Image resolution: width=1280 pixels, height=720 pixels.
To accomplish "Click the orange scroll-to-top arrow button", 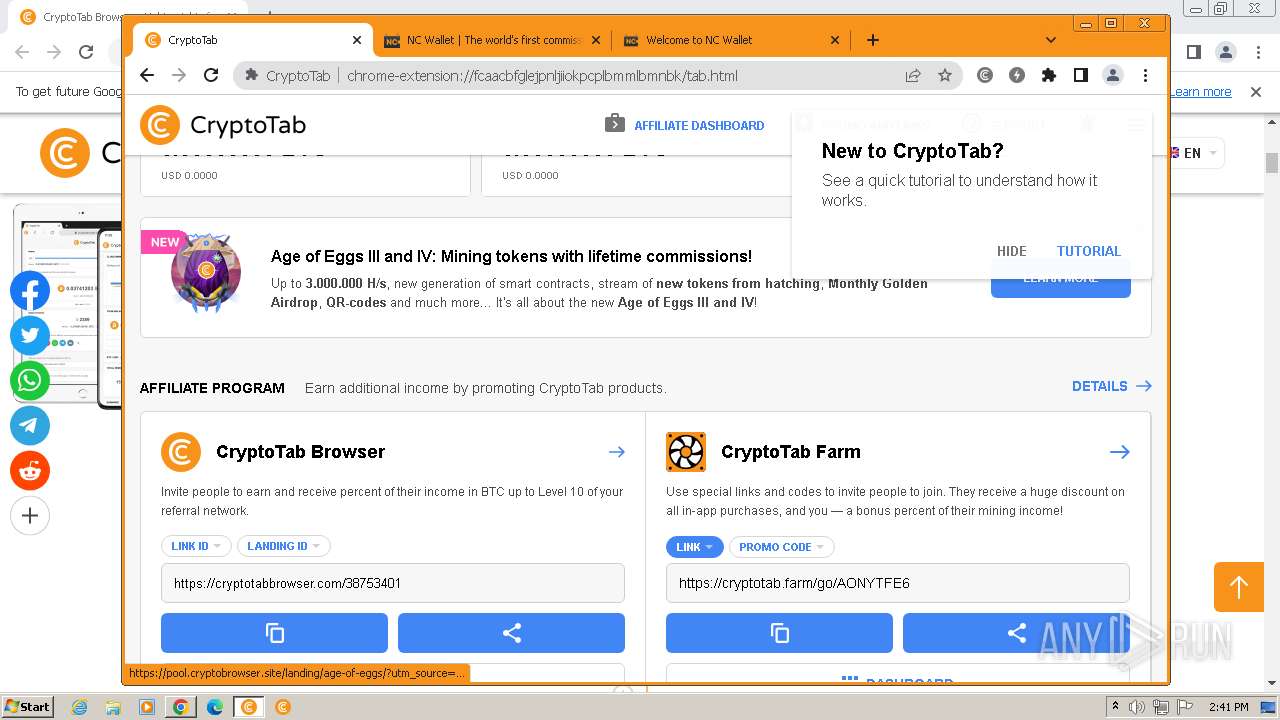I will click(x=1239, y=587).
